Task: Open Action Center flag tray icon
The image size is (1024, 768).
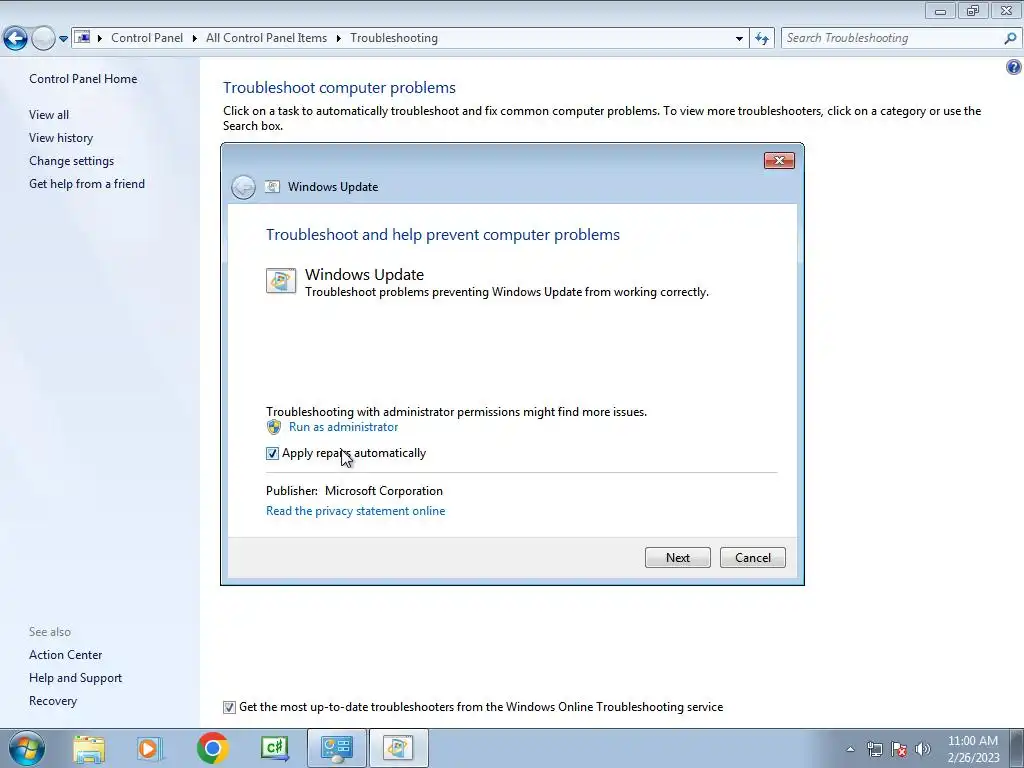Action: [x=899, y=749]
